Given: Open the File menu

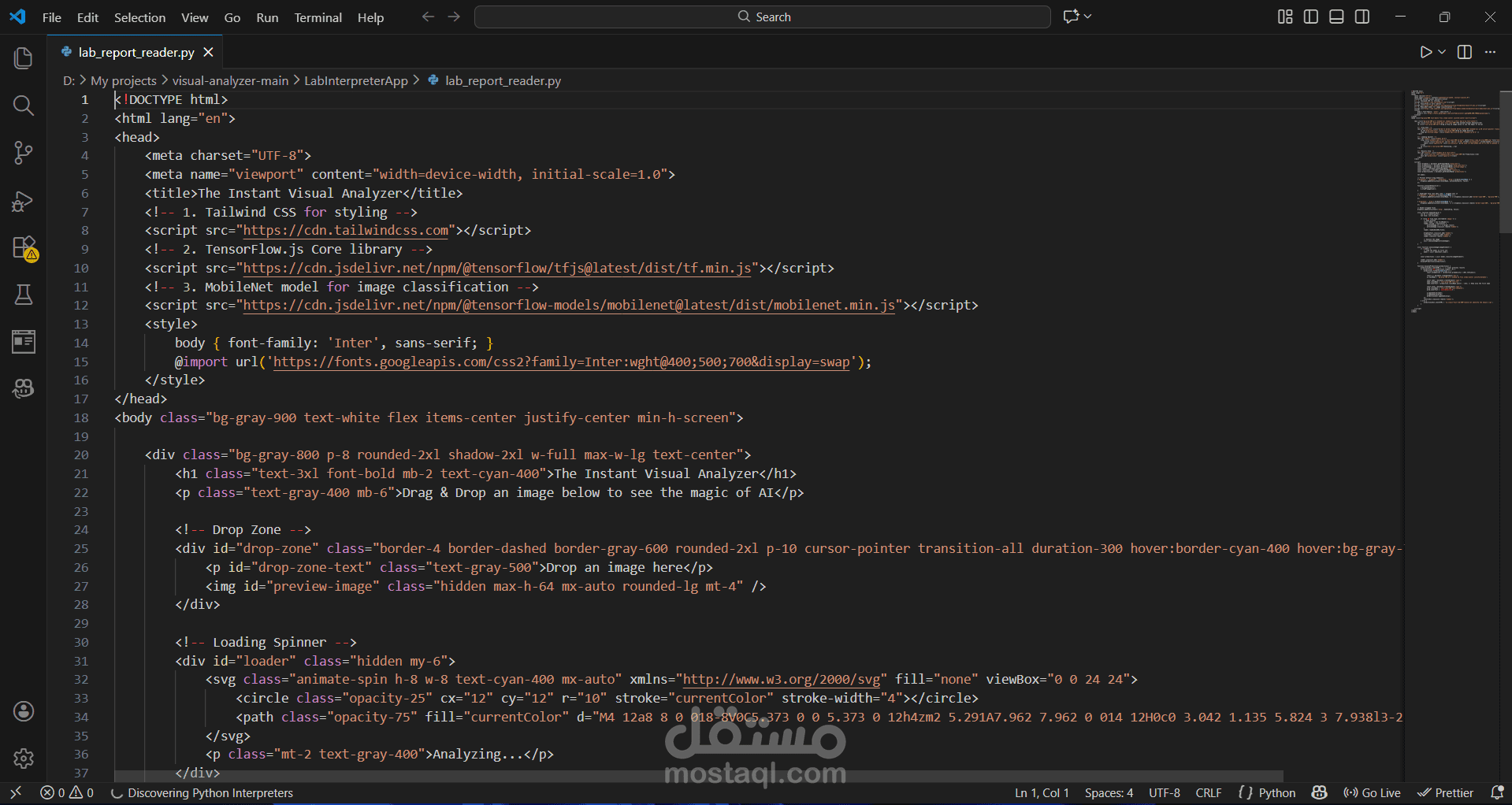Looking at the screenshot, I should (x=52, y=17).
